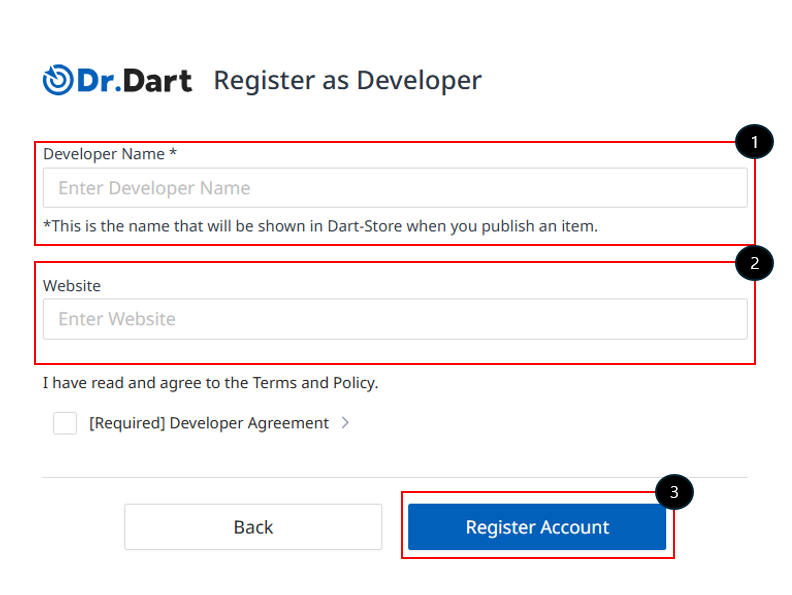This screenshot has height=595, width=792.
Task: Click the 'Website' field label
Action: [72, 286]
